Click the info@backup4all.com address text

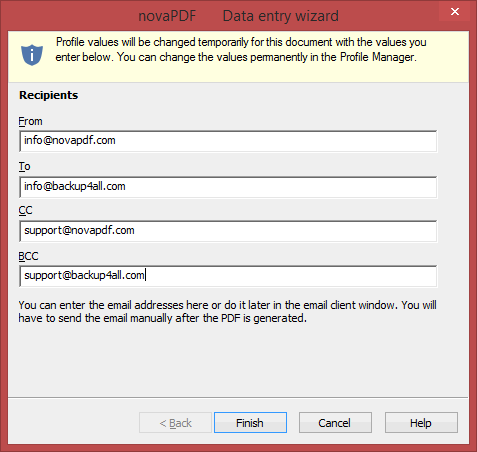pyautogui.click(x=75, y=186)
